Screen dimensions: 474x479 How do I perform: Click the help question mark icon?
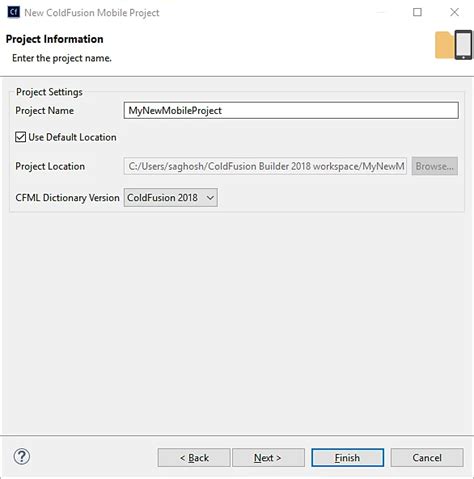22,457
